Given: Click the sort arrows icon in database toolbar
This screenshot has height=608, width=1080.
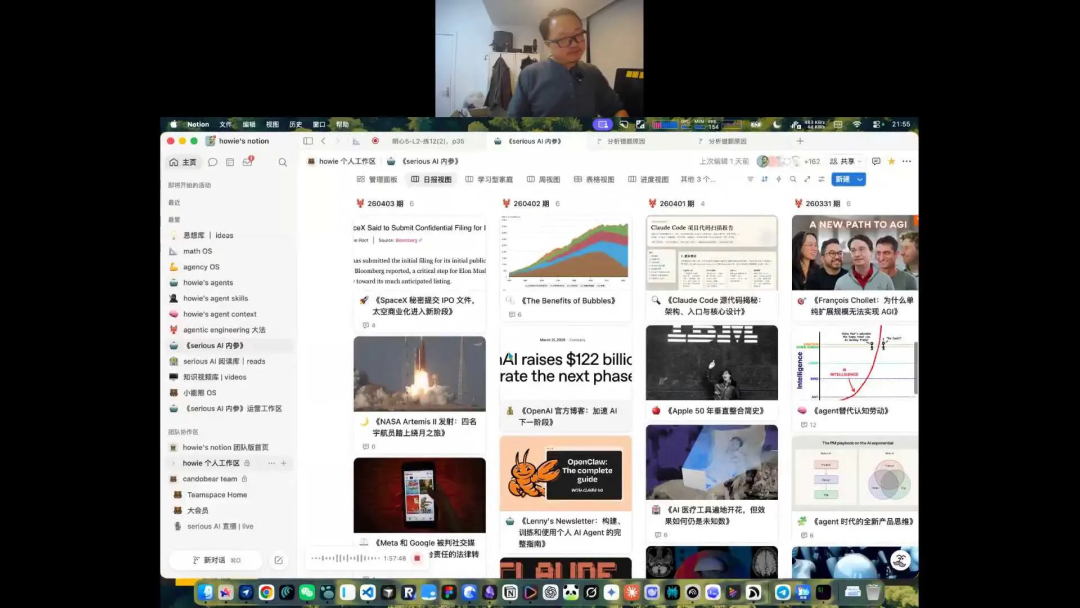Looking at the screenshot, I should 765,179.
